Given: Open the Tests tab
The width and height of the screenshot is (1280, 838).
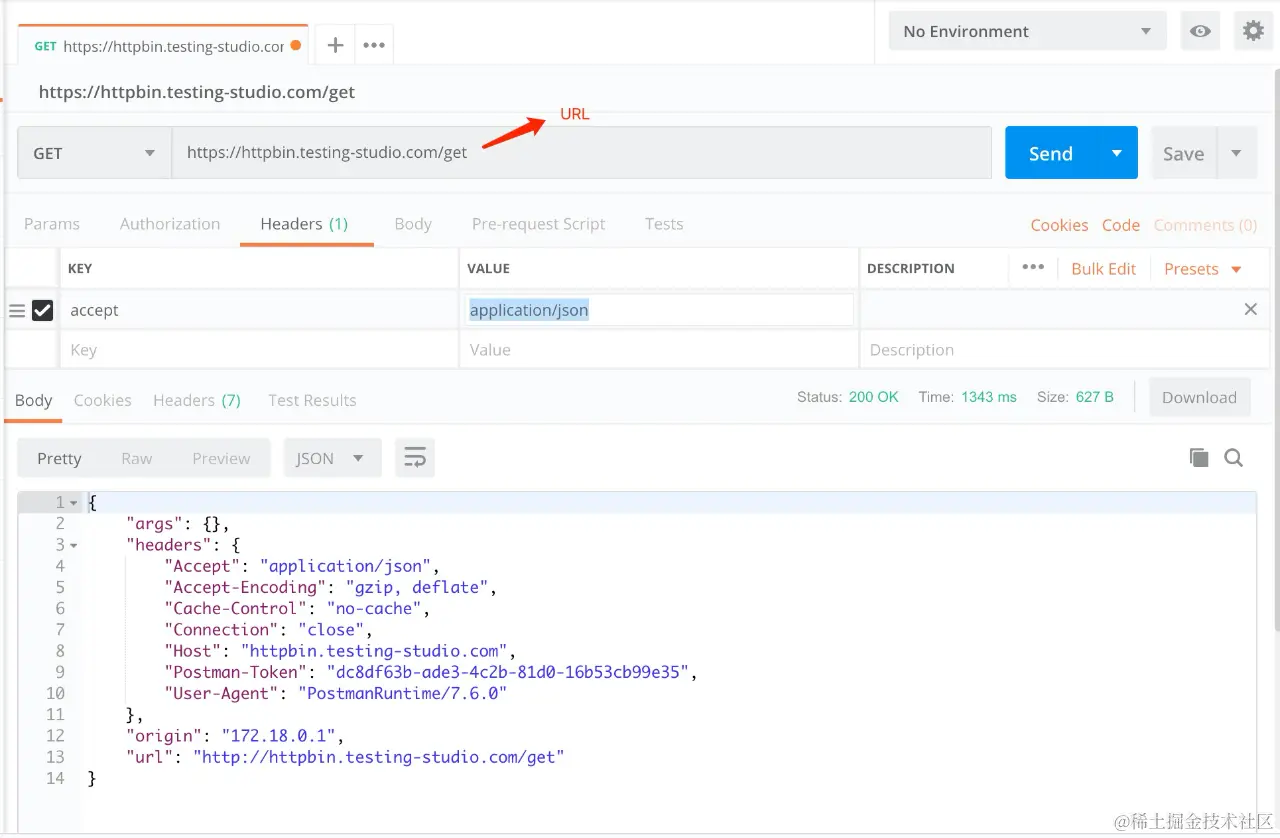Looking at the screenshot, I should pos(664,224).
